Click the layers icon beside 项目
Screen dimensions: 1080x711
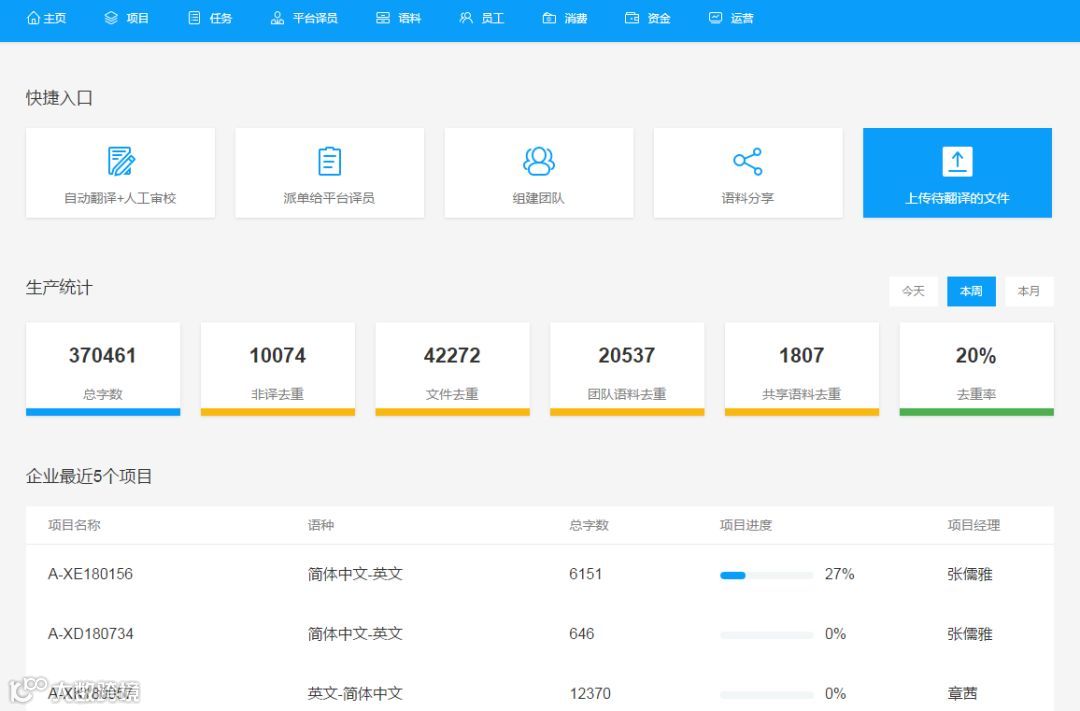[x=111, y=18]
